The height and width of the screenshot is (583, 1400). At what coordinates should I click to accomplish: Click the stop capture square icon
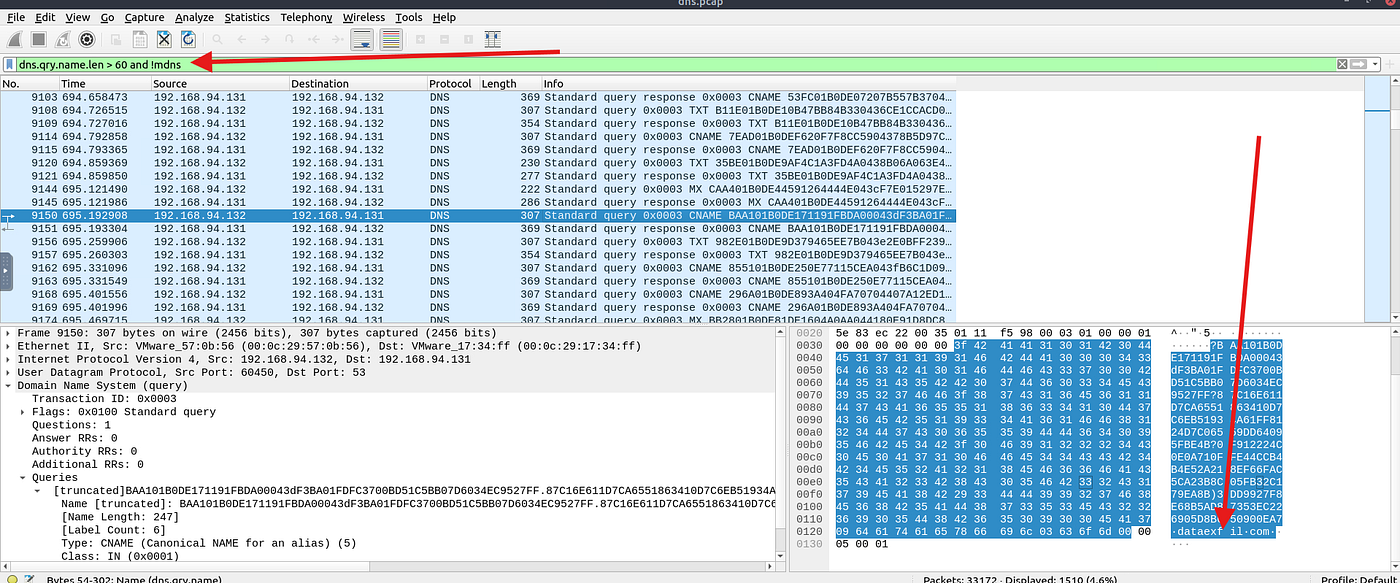click(38, 39)
